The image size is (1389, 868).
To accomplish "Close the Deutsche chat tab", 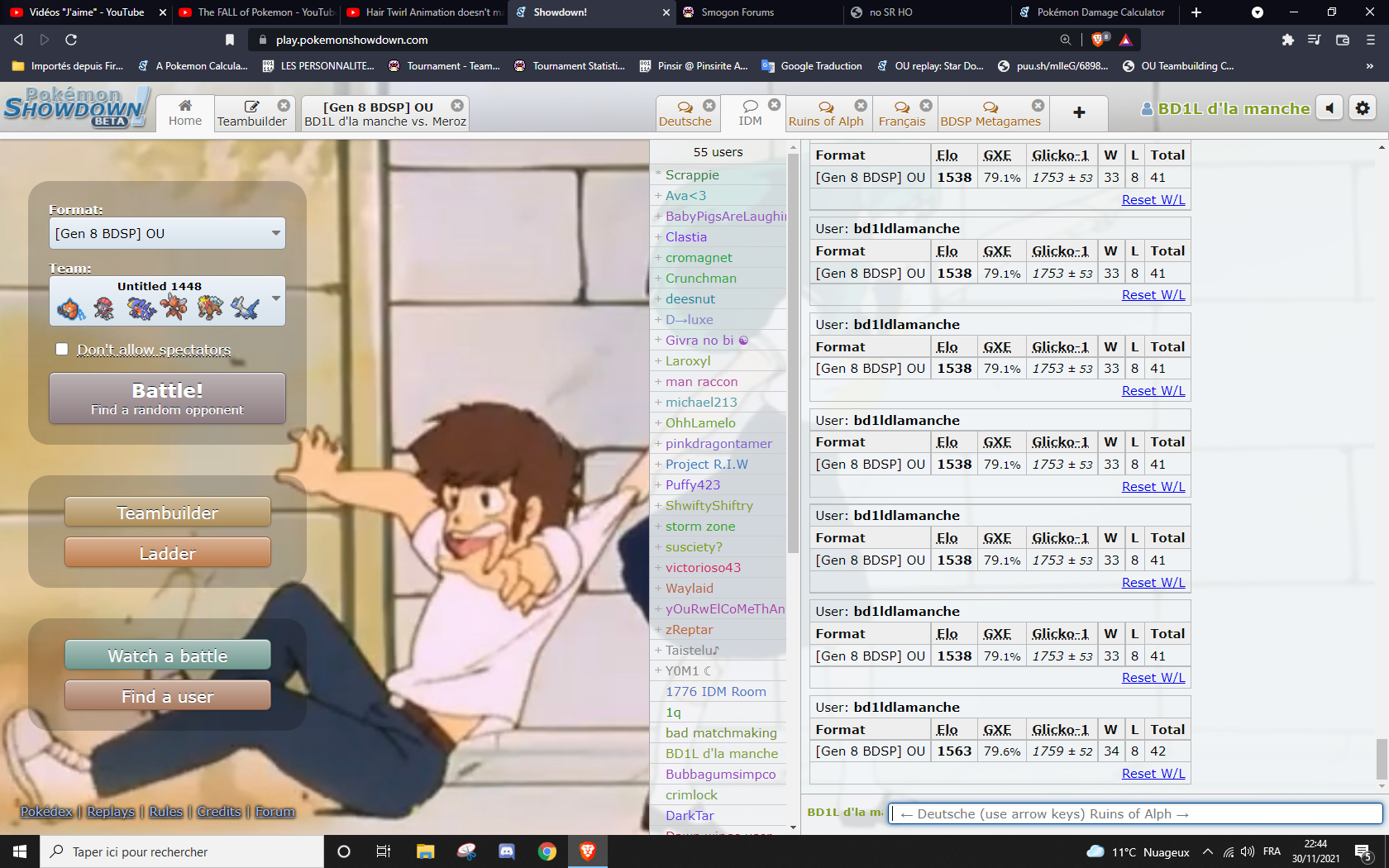I will pos(709,105).
